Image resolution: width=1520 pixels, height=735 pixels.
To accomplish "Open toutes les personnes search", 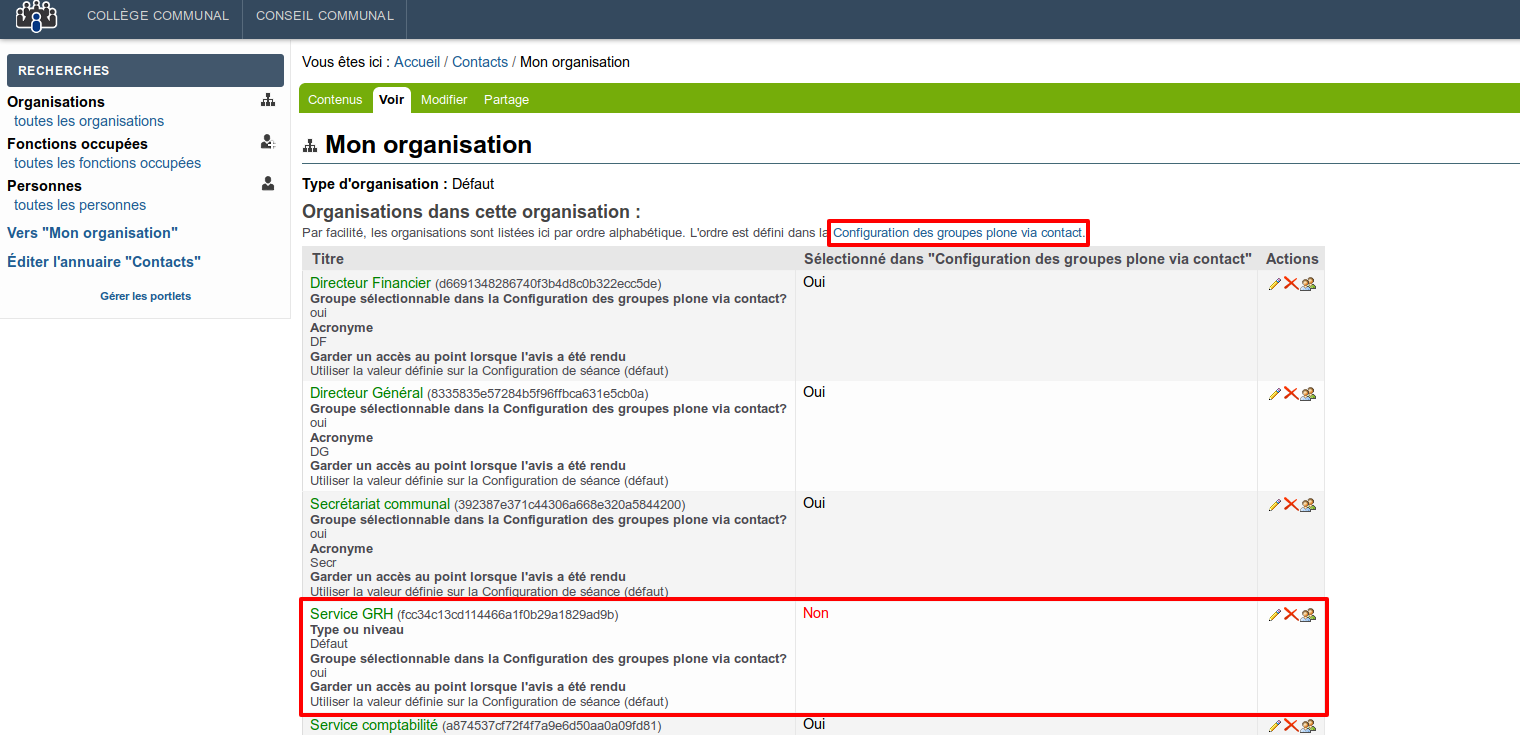I will click(x=80, y=205).
